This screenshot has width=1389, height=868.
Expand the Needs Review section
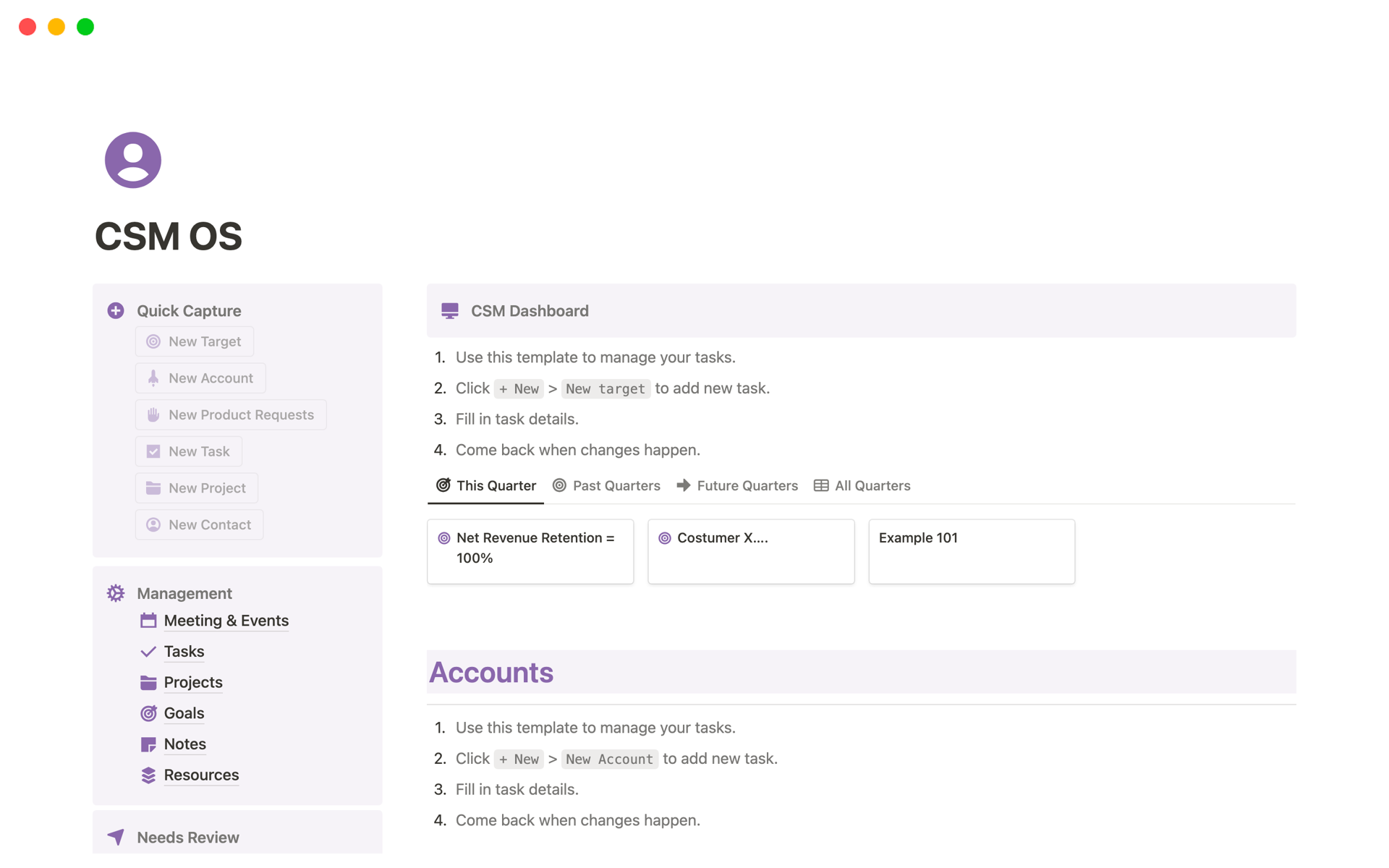pos(188,837)
